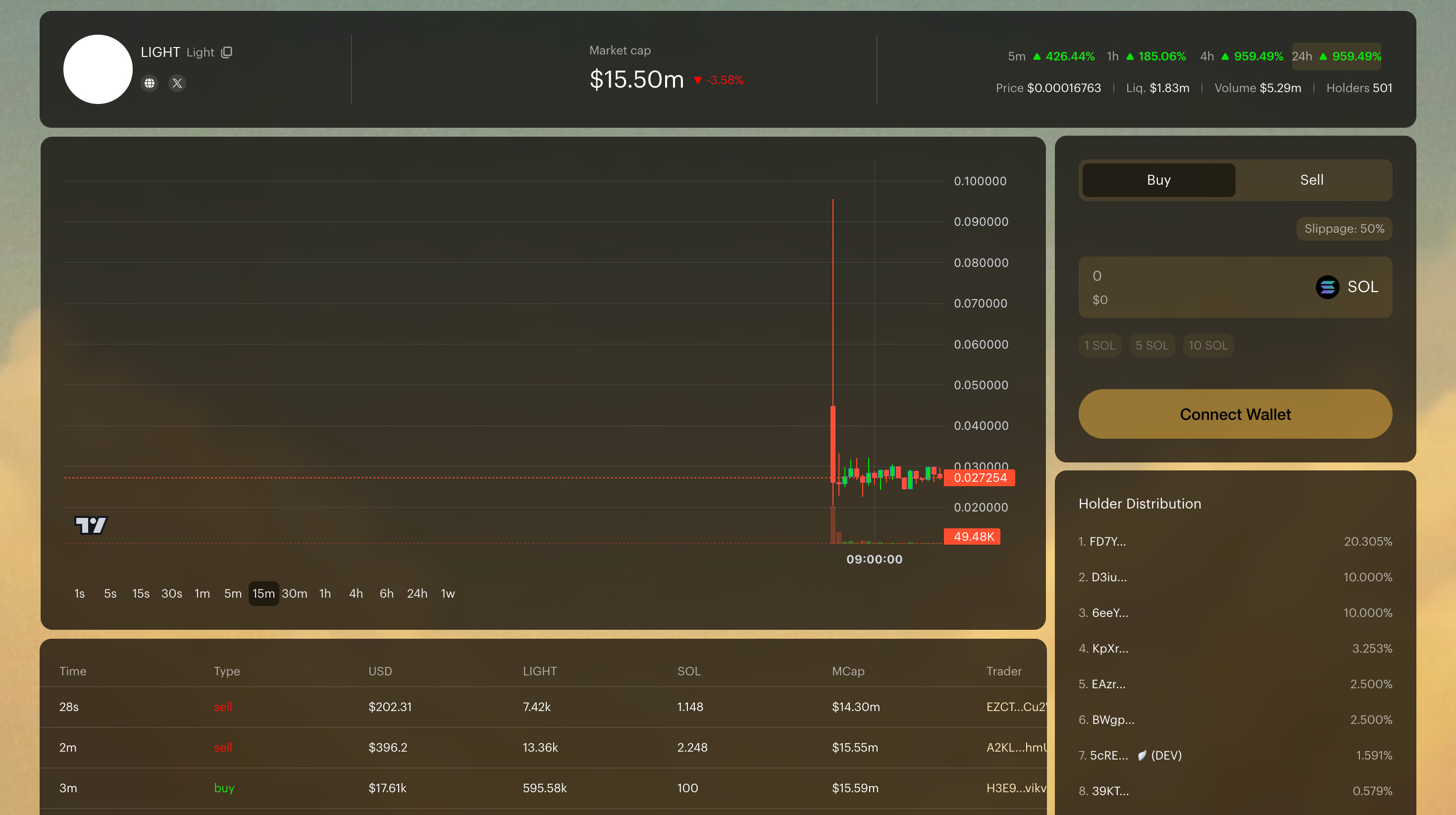1456x815 pixels.
Task: Click the FD7Y... top holder entry
Action: (1107, 542)
